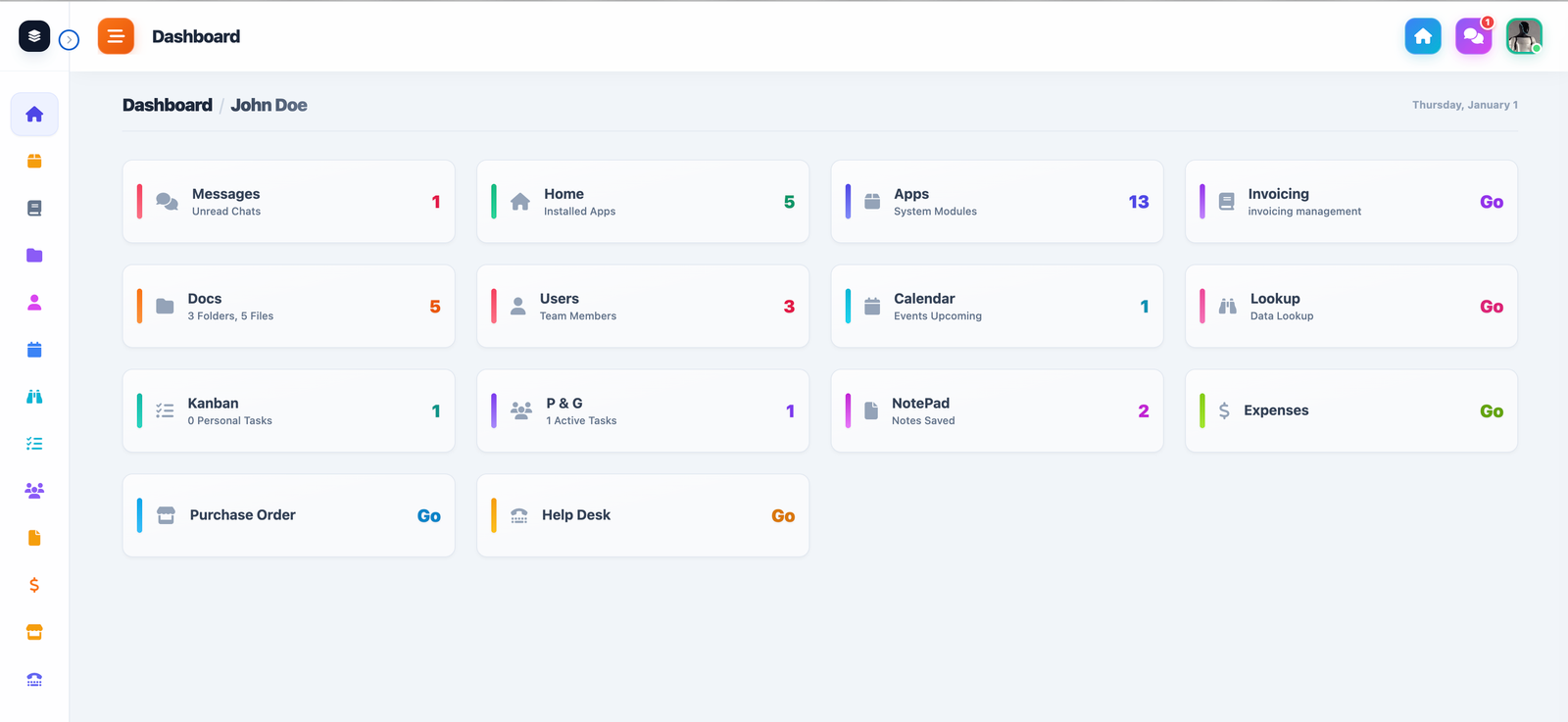Click the orange hamburger menu button
1568x722 pixels.
tap(116, 36)
